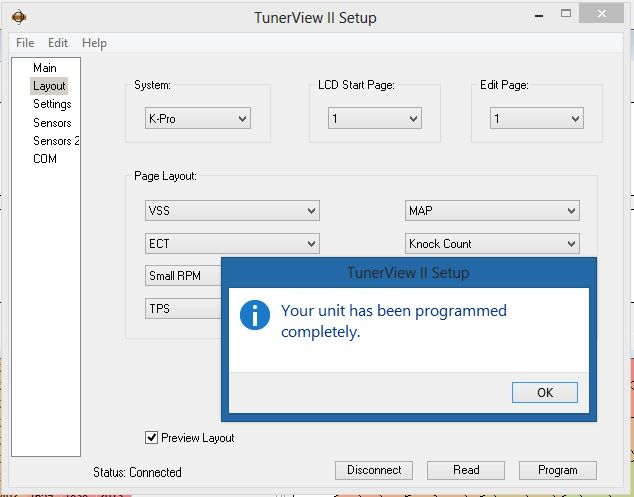Click OK in the programmed dialog
Image resolution: width=634 pixels, height=497 pixels.
click(x=545, y=392)
